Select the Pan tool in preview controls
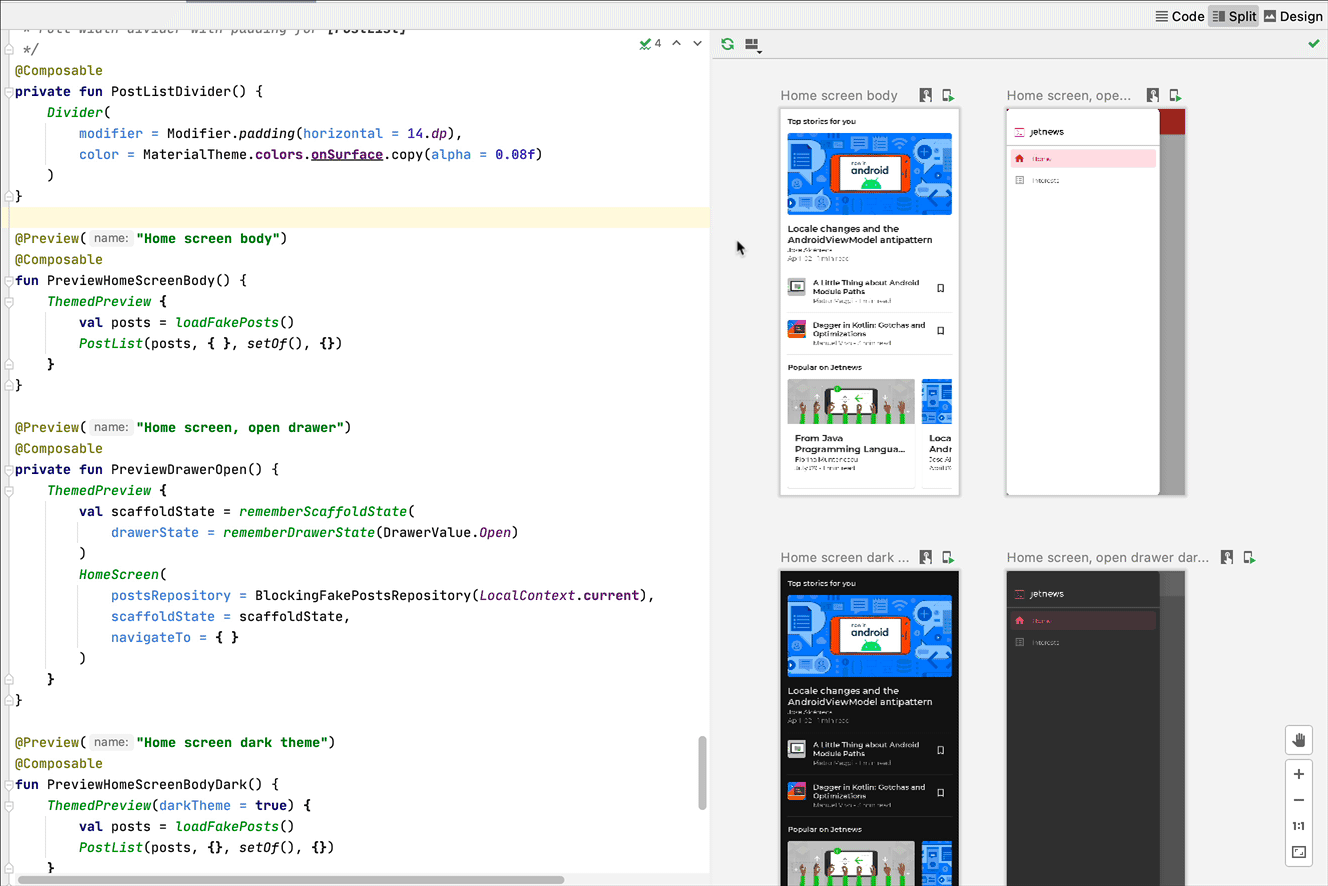 tap(1298, 740)
